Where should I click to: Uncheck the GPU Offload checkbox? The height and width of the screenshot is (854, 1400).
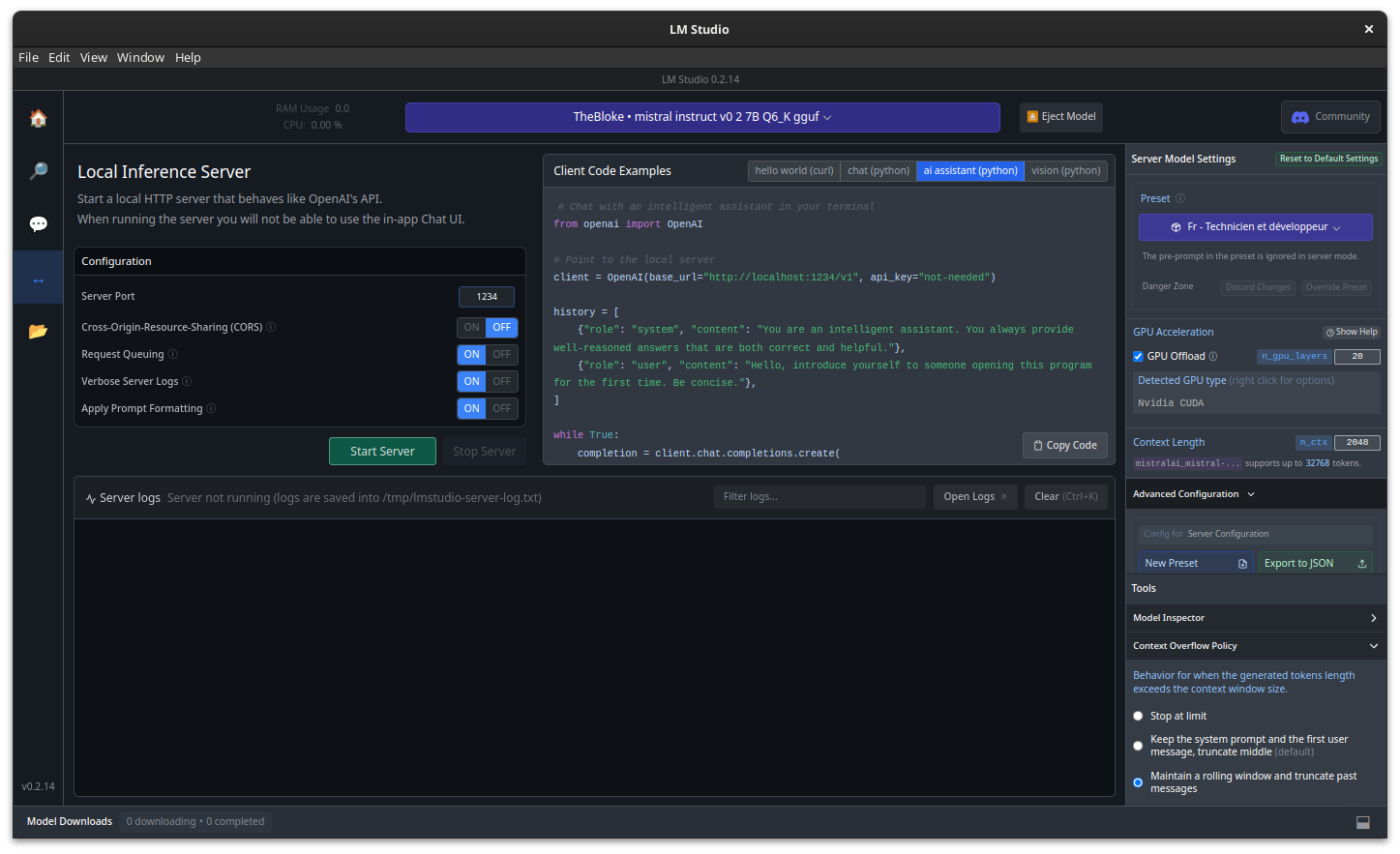(1139, 356)
